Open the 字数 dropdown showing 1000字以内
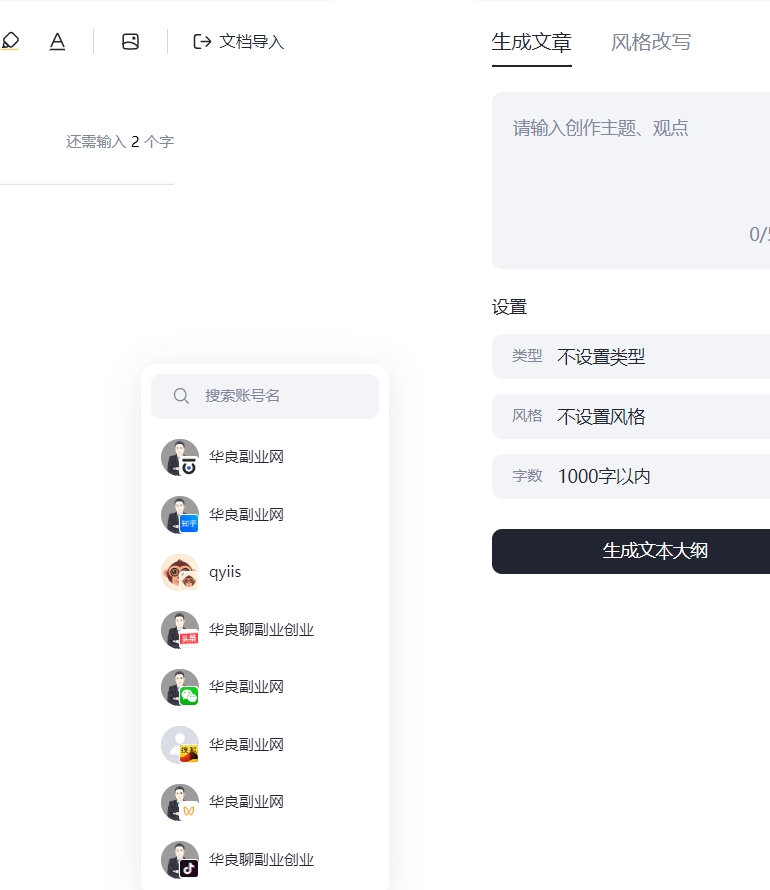The width and height of the screenshot is (770, 890). click(631, 476)
